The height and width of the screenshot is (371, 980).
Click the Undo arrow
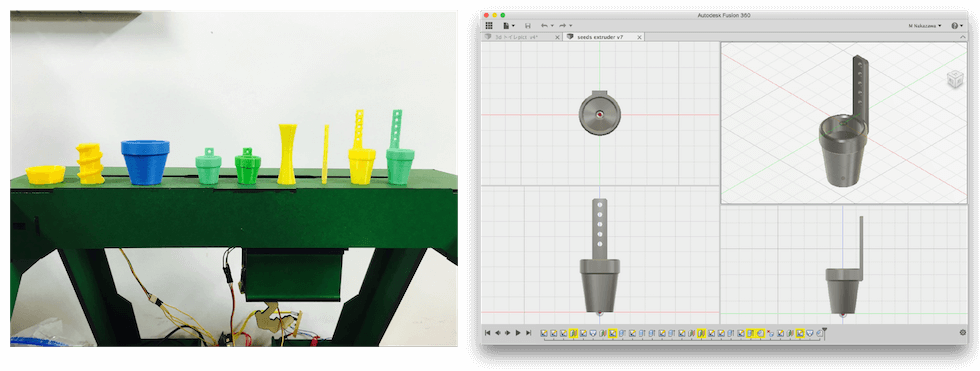(544, 26)
